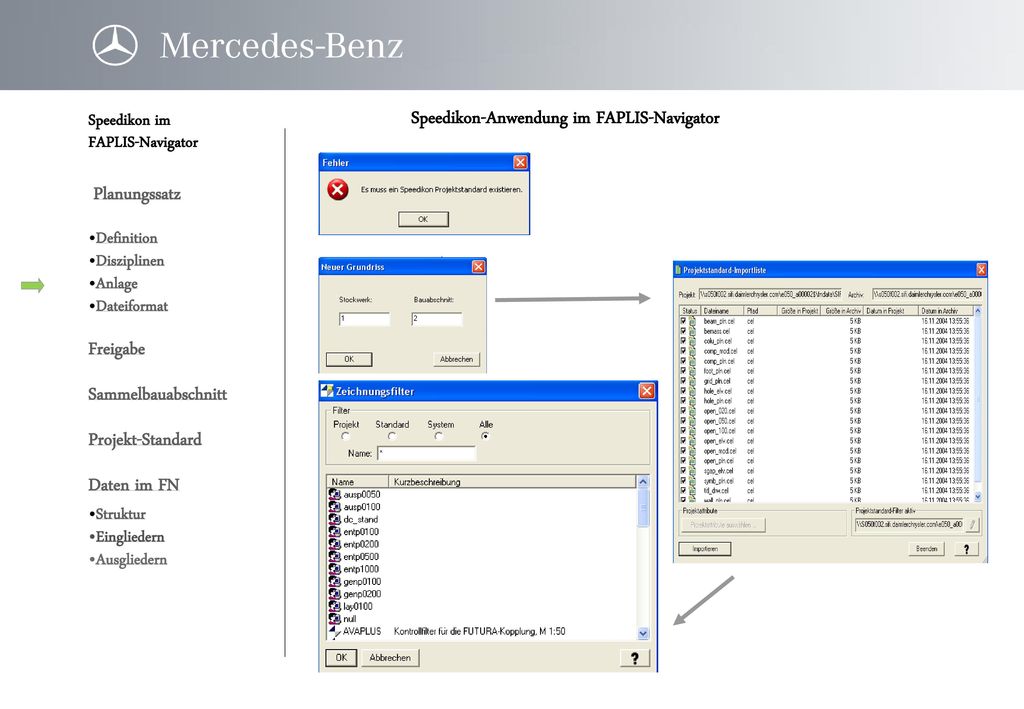
Task: Click filter icon beside genp0100
Action: [x=334, y=581]
